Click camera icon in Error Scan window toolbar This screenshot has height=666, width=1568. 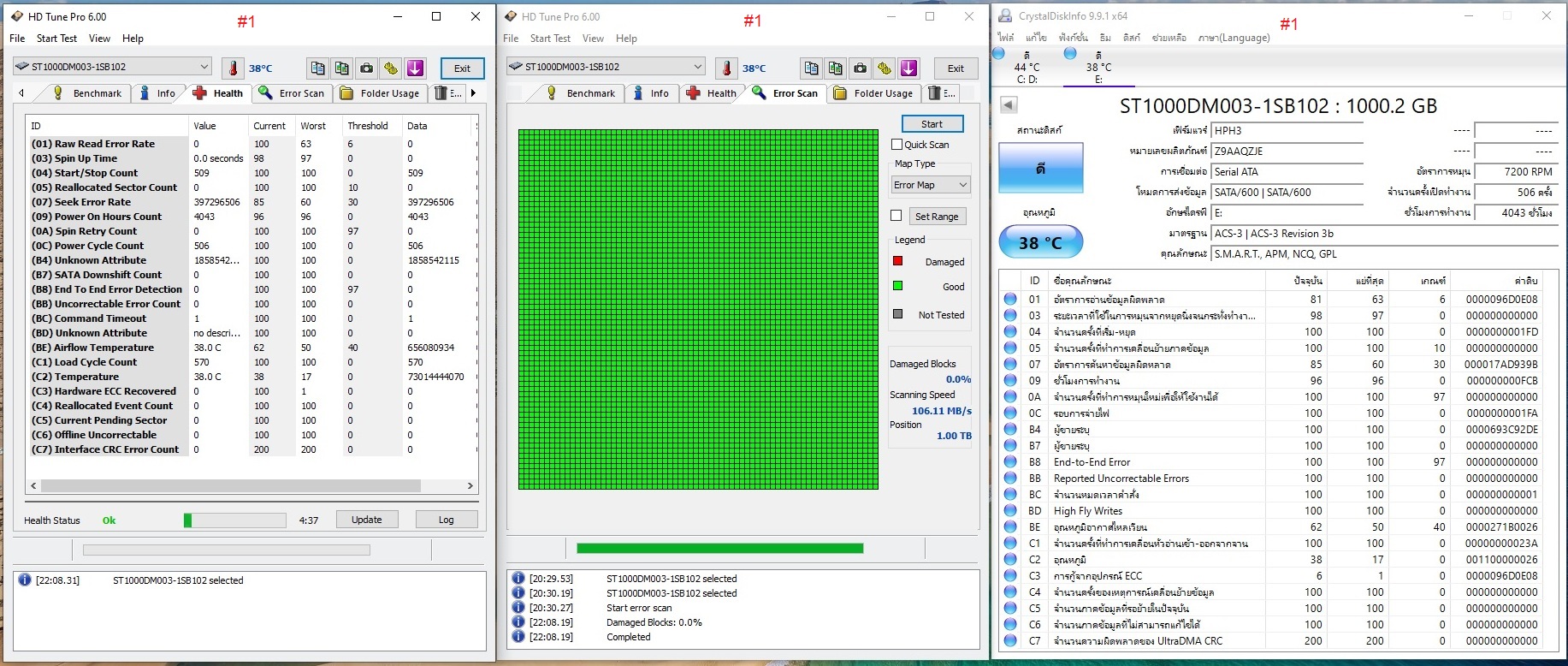pos(860,68)
